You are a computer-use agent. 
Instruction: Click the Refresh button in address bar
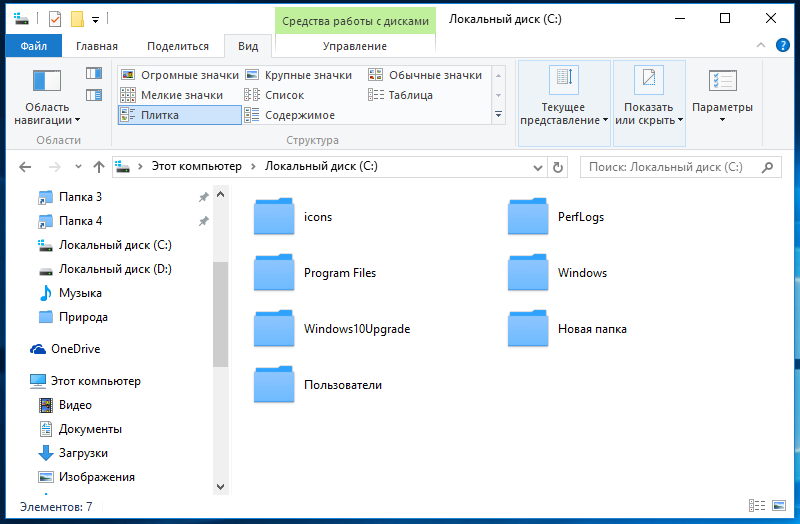coord(558,167)
